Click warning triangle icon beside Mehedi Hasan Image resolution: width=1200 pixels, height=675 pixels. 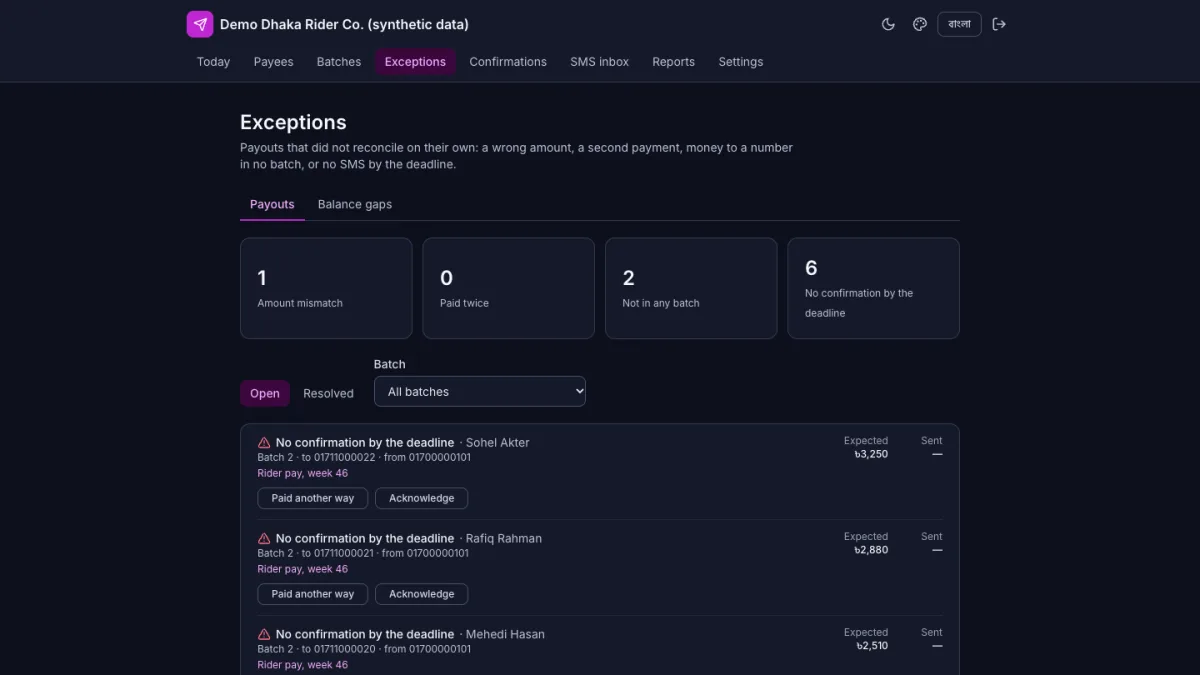[x=264, y=634]
